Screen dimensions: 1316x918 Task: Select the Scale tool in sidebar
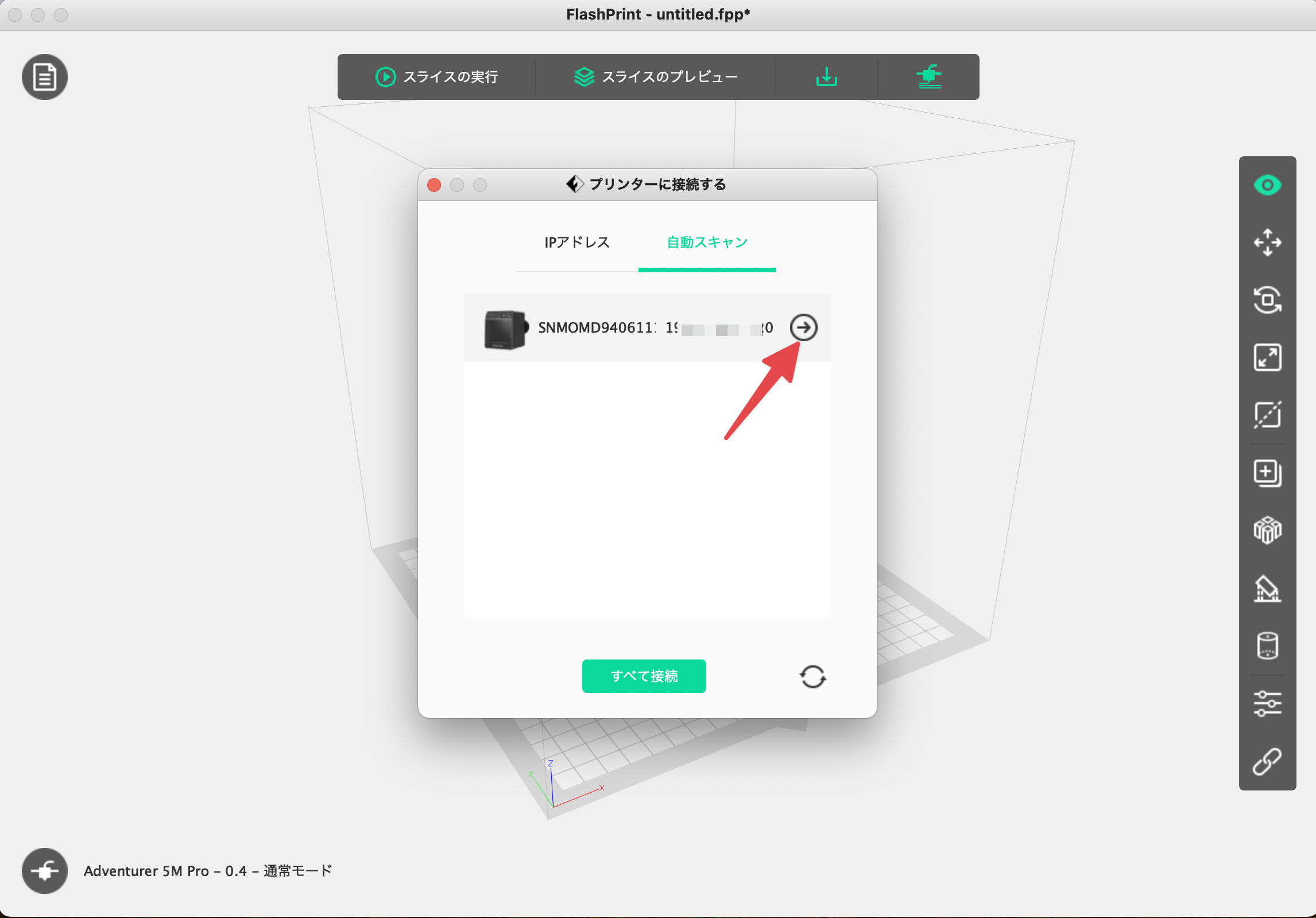pos(1267,357)
